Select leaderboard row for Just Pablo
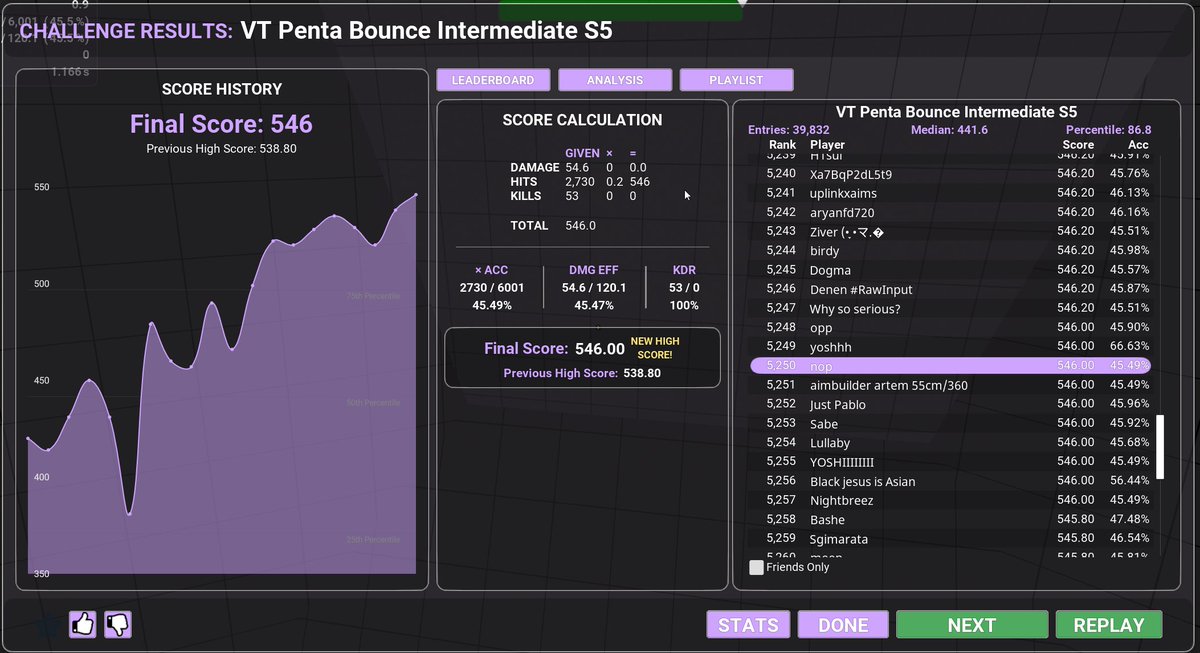The image size is (1200, 653). [x=950, y=404]
